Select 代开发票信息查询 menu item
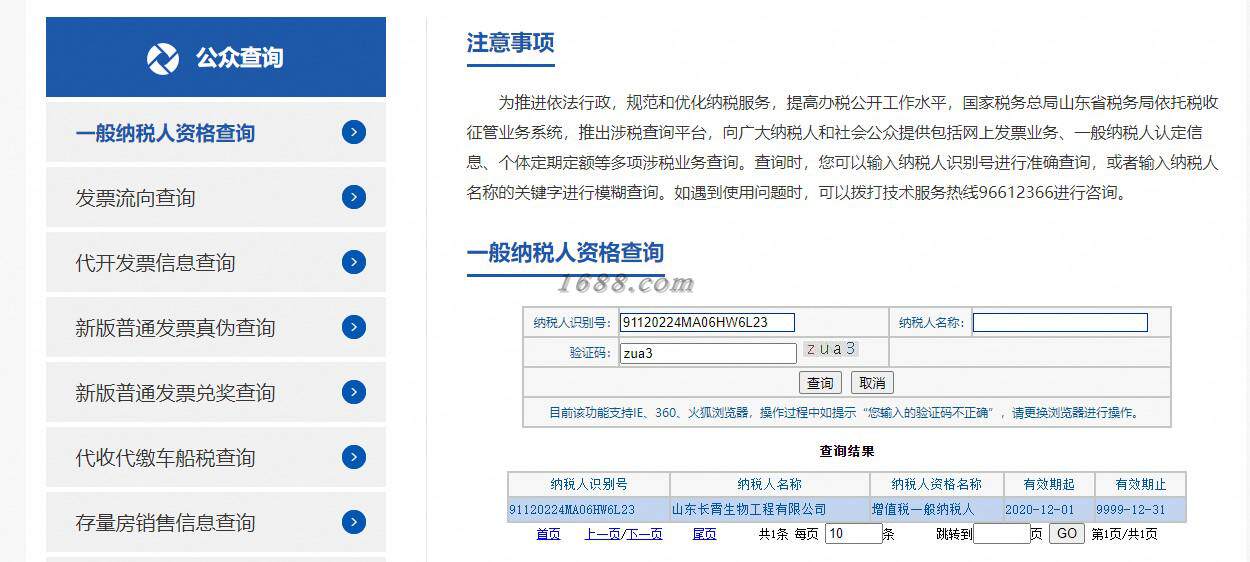The width and height of the screenshot is (1250, 562). pos(216,262)
